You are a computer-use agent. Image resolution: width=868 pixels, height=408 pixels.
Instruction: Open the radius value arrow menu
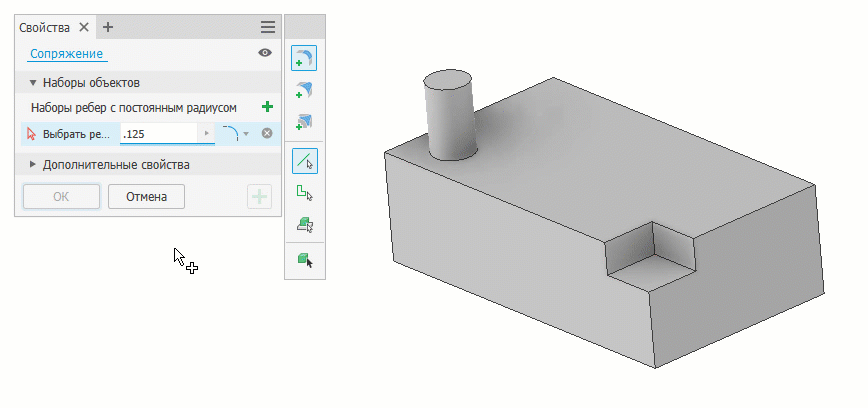click(x=206, y=133)
